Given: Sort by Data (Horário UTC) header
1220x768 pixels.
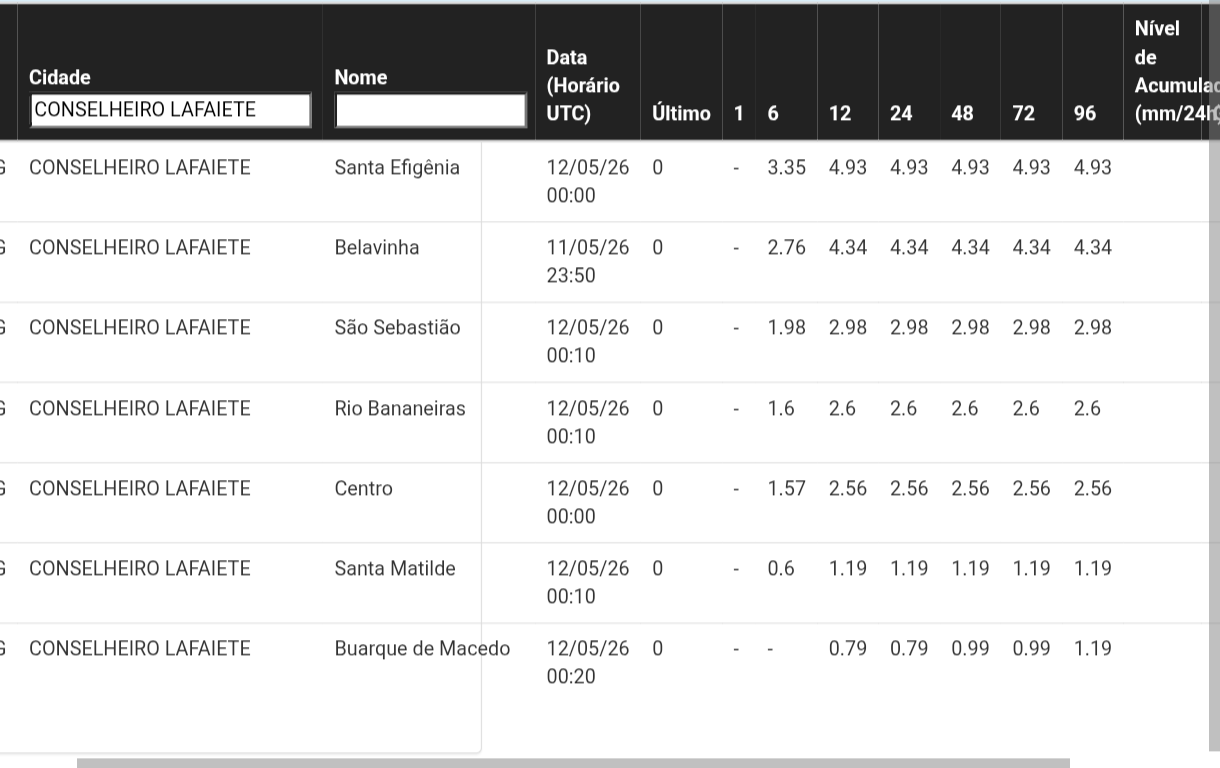Looking at the screenshot, I should [583, 85].
